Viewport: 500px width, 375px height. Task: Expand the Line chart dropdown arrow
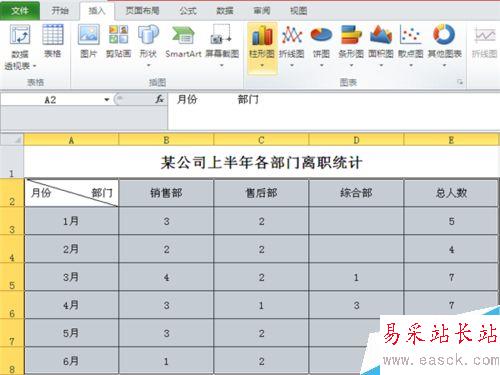[292, 66]
